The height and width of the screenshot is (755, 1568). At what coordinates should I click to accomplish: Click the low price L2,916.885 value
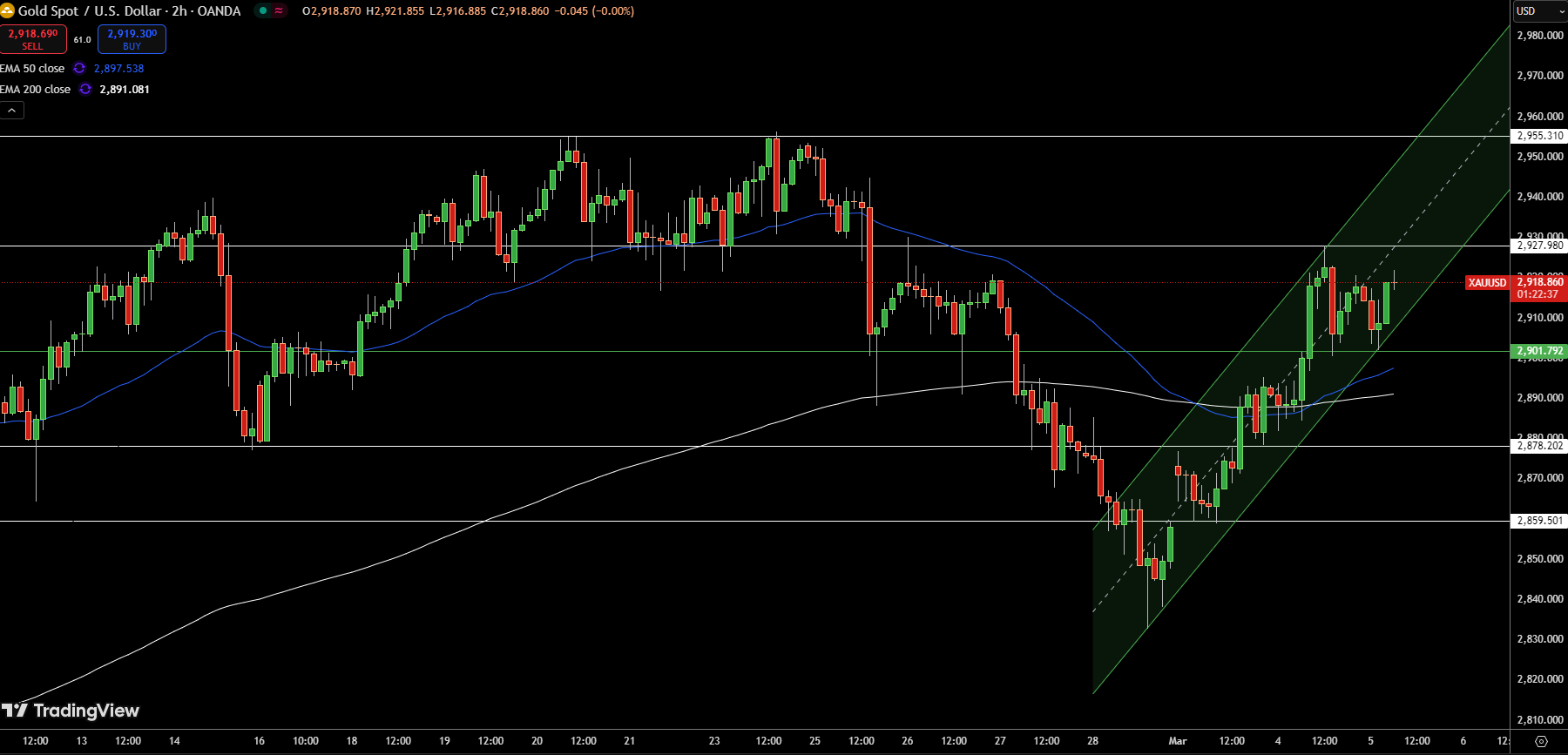tap(457, 11)
